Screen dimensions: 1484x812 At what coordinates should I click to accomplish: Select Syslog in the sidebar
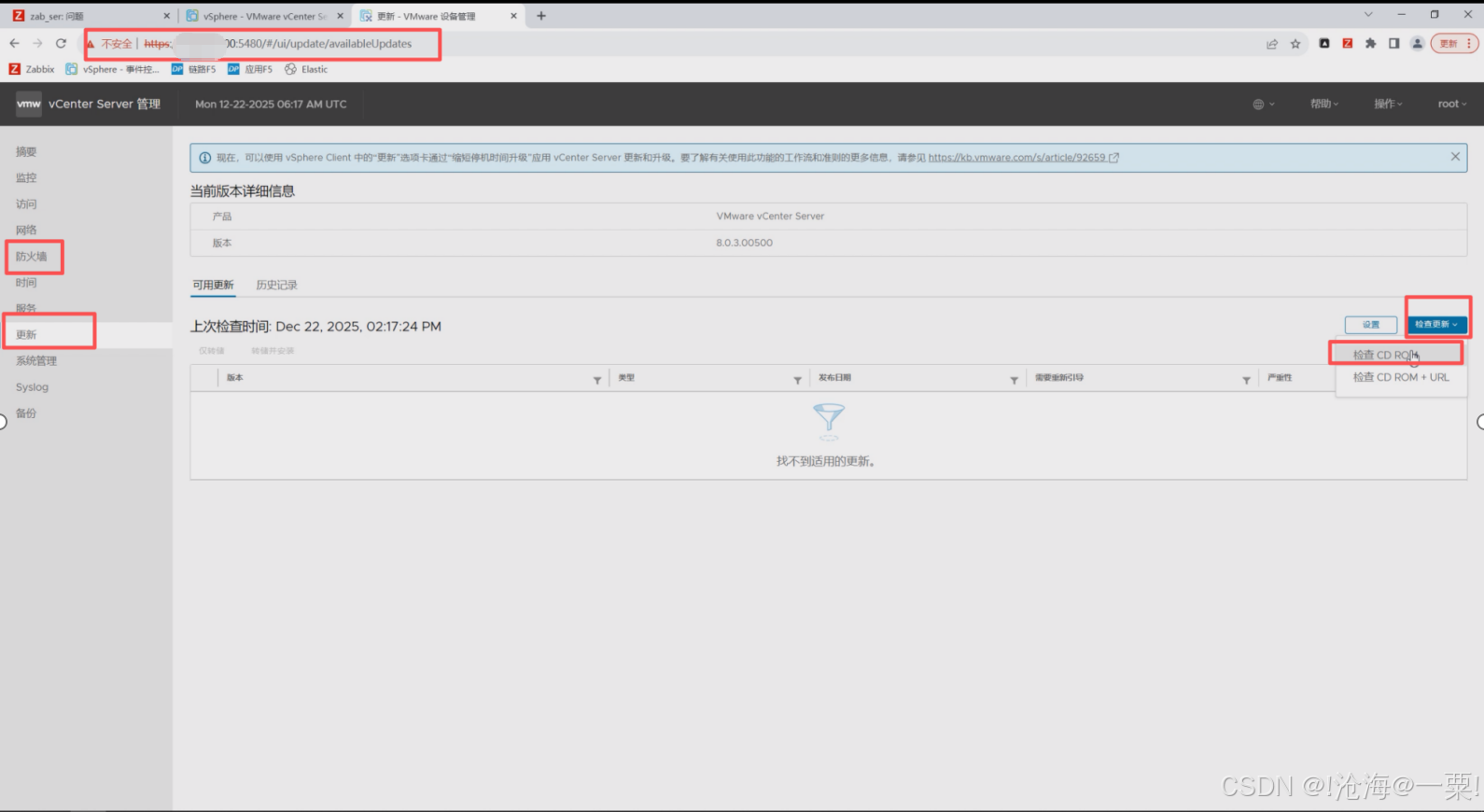coord(32,386)
